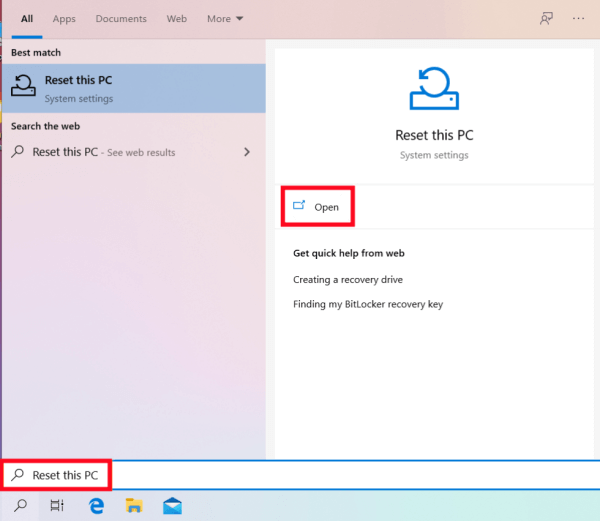This screenshot has width=600, height=521.
Task: Select the Web search tab
Action: (x=177, y=19)
